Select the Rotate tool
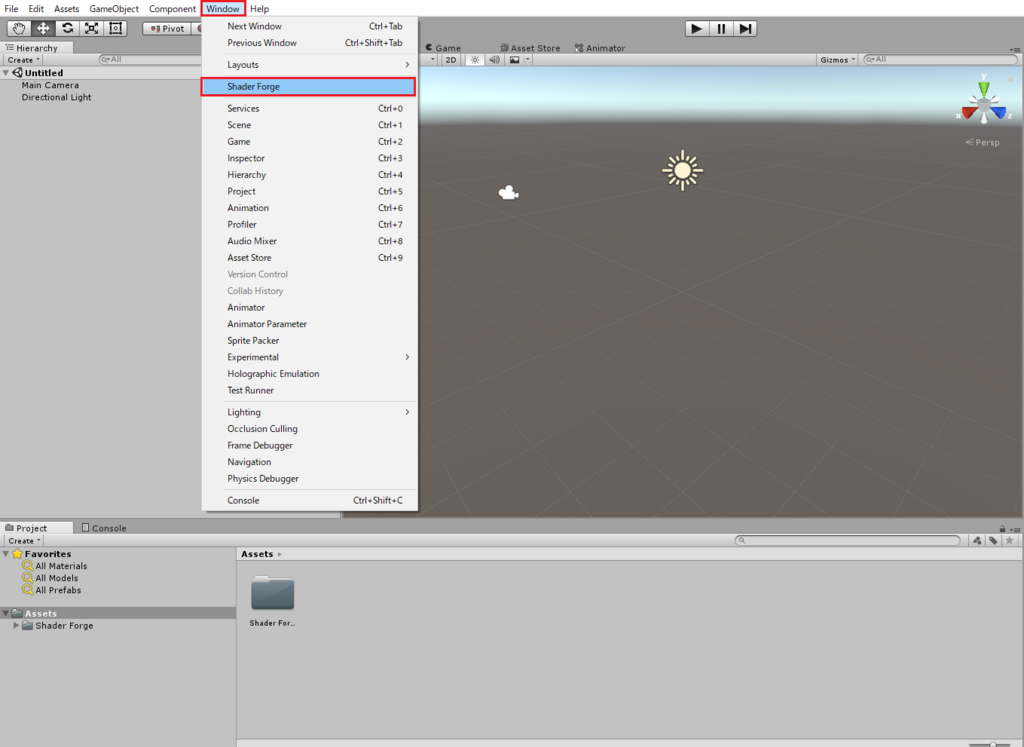Image resolution: width=1024 pixels, height=747 pixels. pyautogui.click(x=67, y=28)
